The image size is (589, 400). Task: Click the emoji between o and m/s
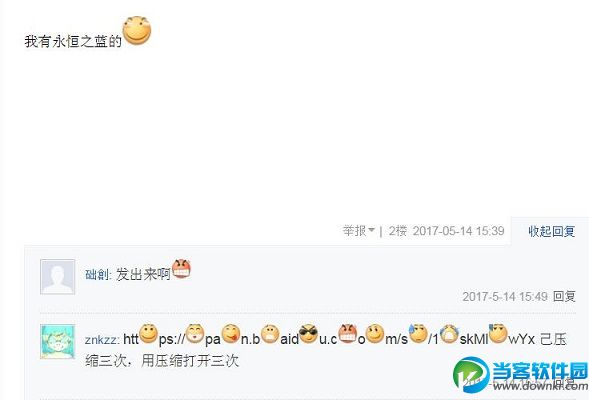tap(375, 334)
